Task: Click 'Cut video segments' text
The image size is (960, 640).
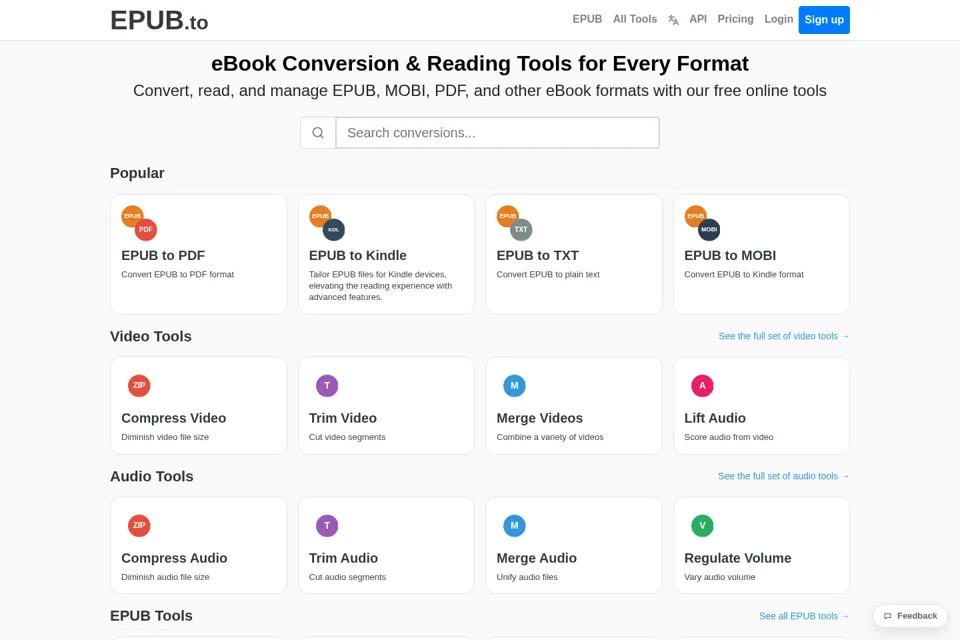Action: [347, 437]
